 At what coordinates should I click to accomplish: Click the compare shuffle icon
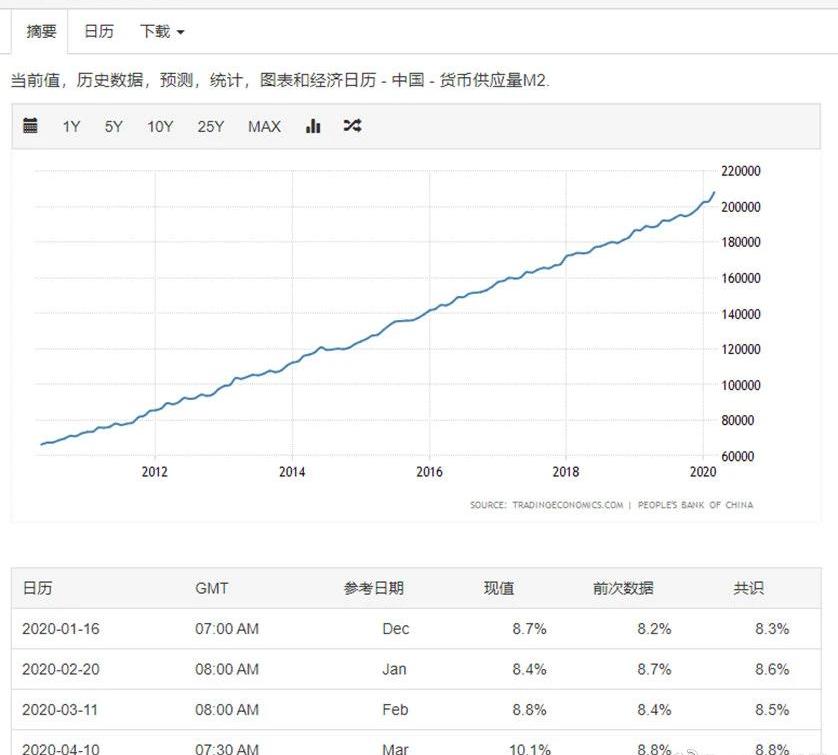pyautogui.click(x=352, y=126)
